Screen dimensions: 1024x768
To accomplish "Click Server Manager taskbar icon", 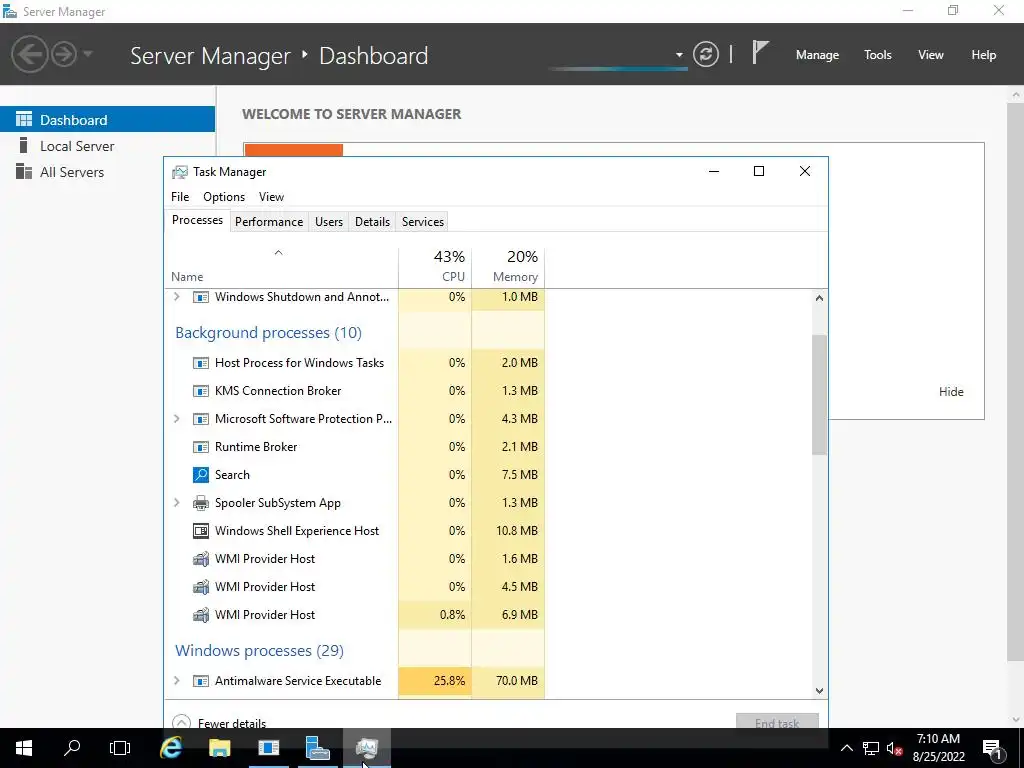I will (x=317, y=748).
